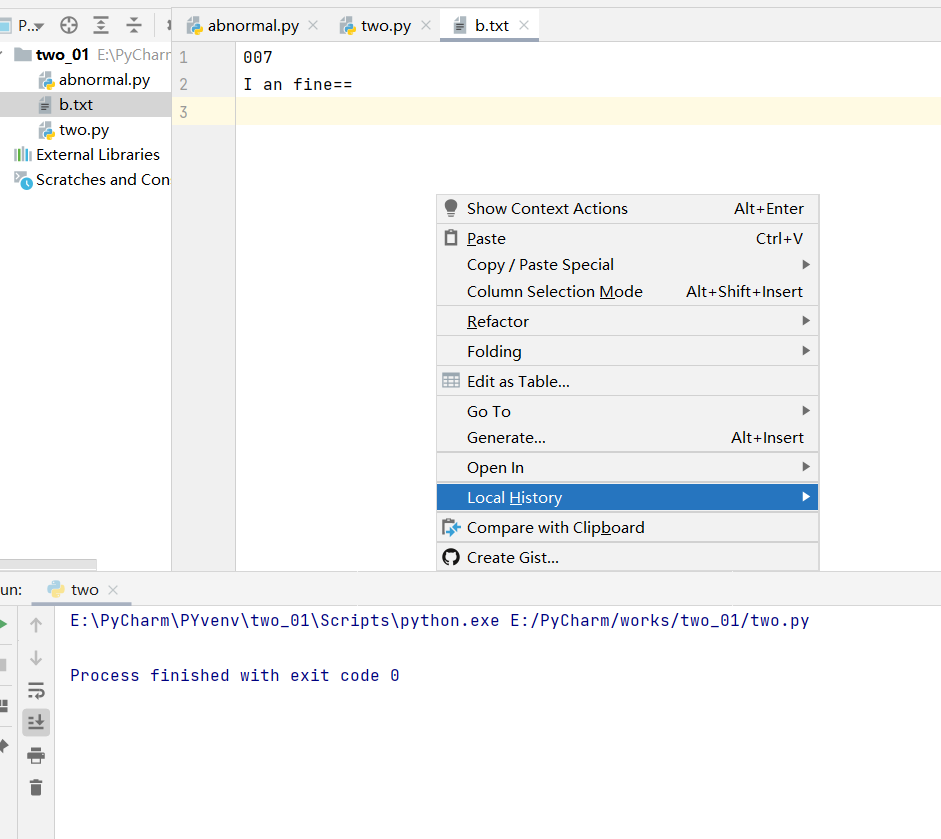Viewport: 941px width, 839px height.
Task: Toggle scroll to end in the run console
Action: click(x=36, y=723)
